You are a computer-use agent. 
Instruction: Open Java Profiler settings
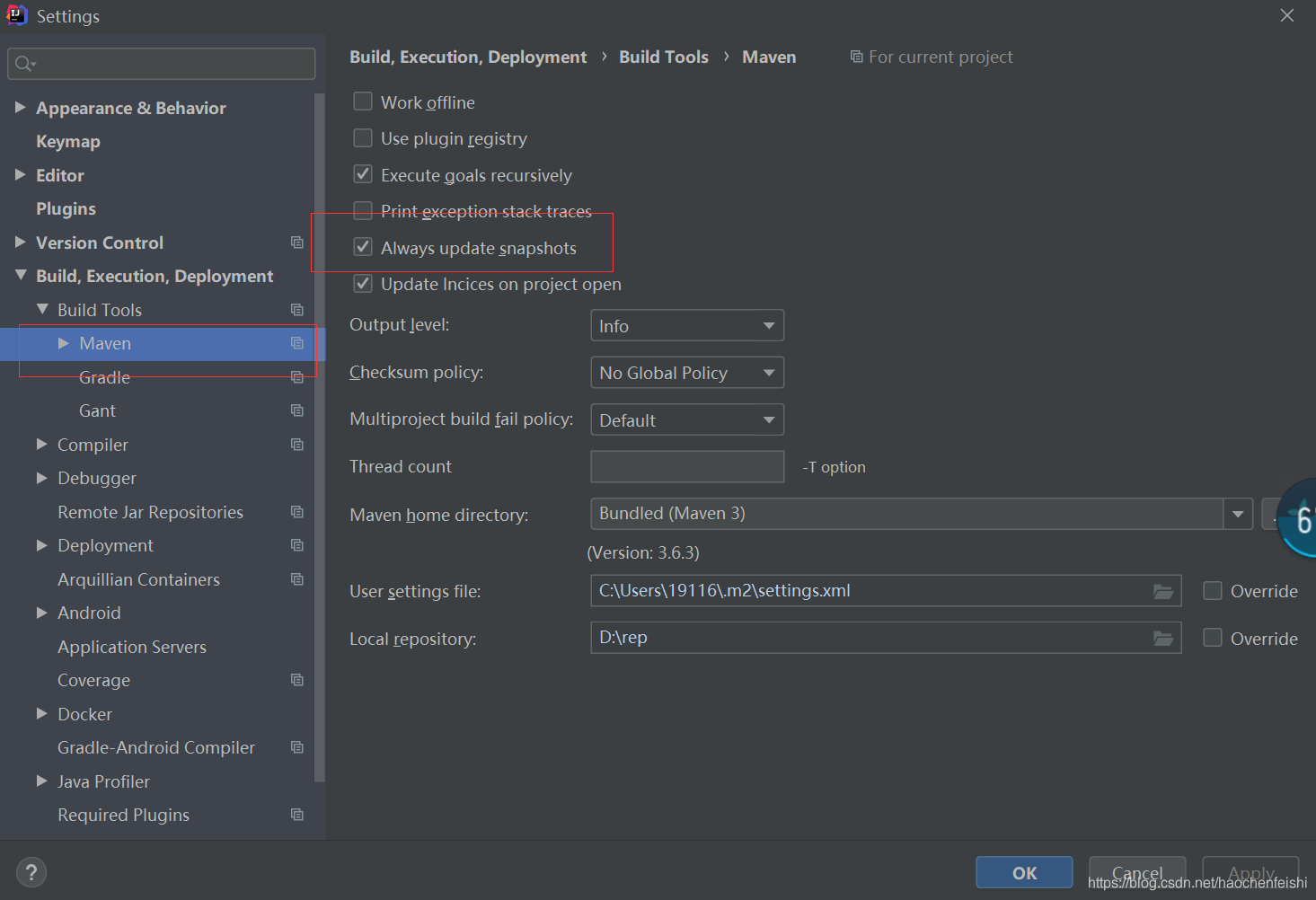(x=103, y=781)
